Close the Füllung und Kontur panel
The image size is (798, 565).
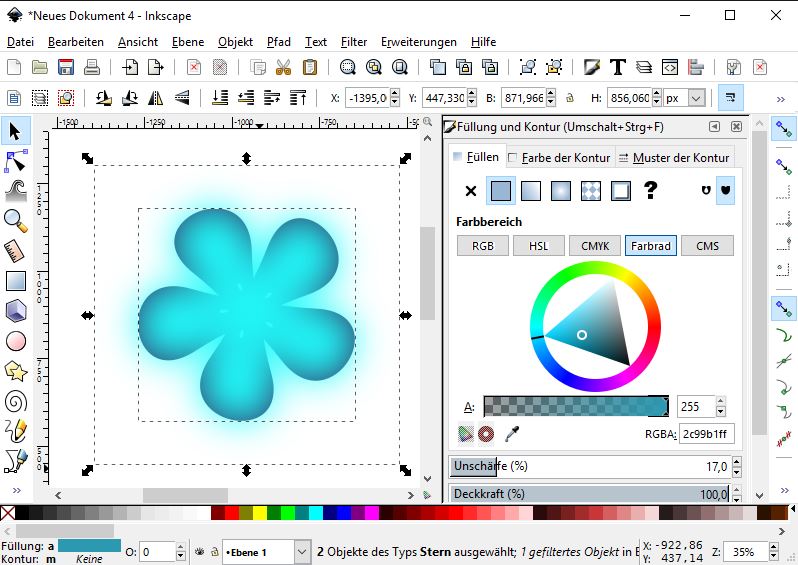[736, 127]
